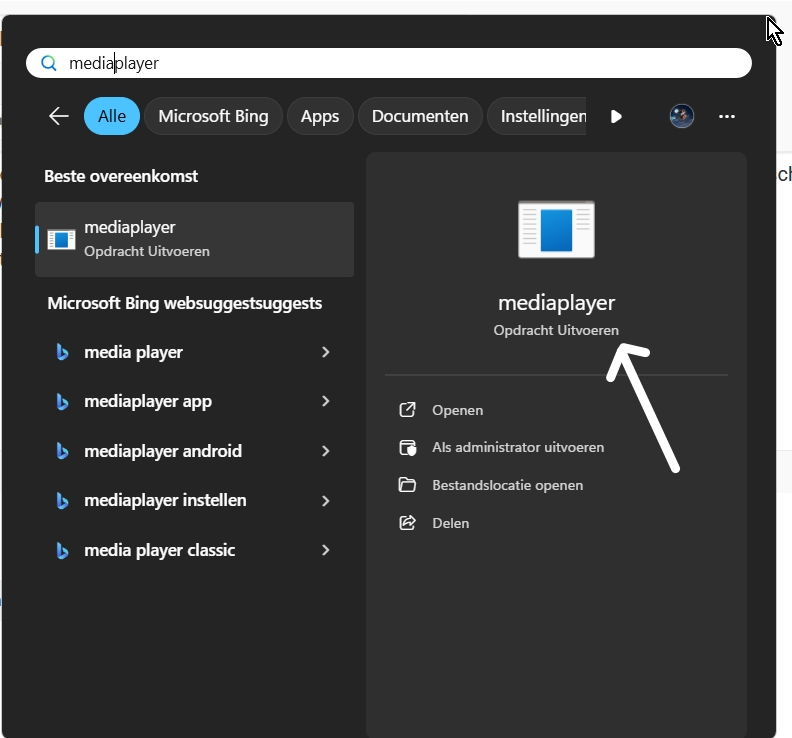Viewport: 792px width, 738px height.
Task: Switch to the Apps filter tab
Action: click(320, 116)
